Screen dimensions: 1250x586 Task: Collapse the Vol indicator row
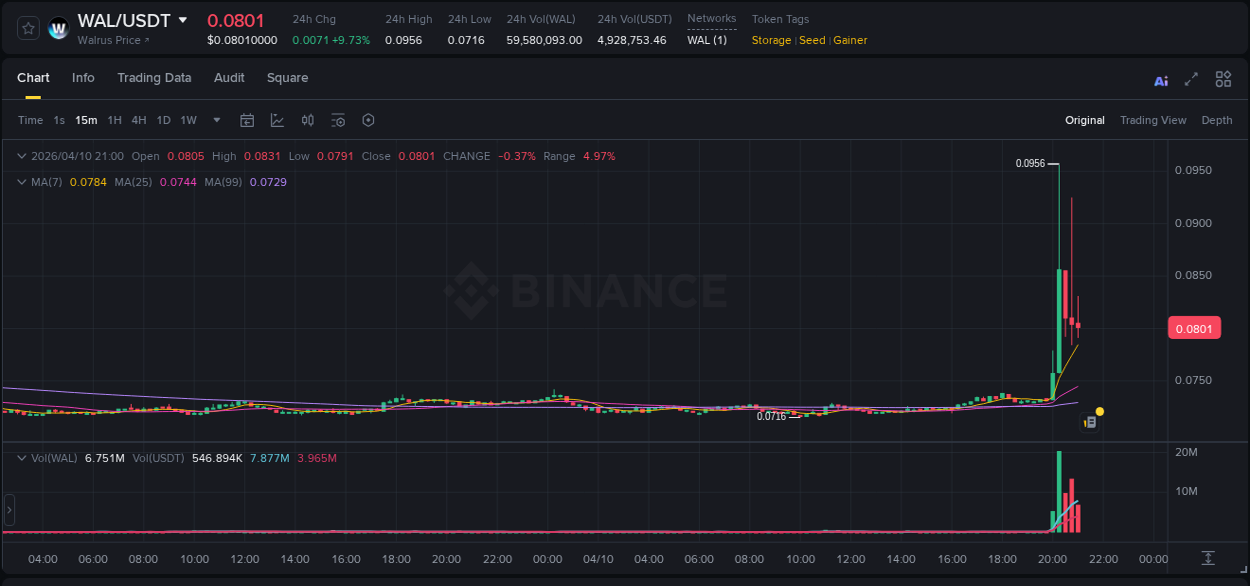(20, 456)
